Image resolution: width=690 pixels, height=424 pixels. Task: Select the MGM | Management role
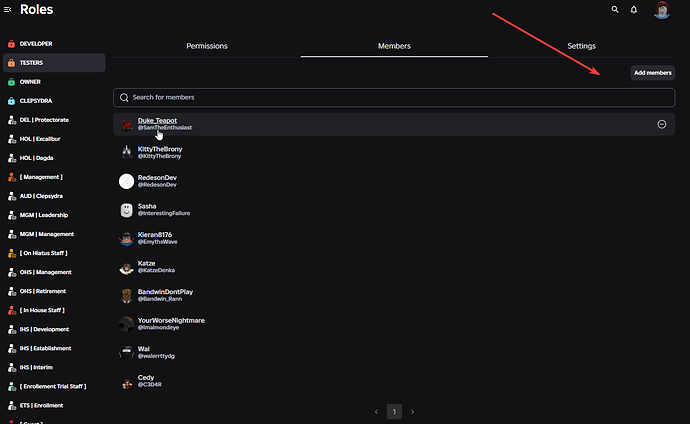click(54, 234)
